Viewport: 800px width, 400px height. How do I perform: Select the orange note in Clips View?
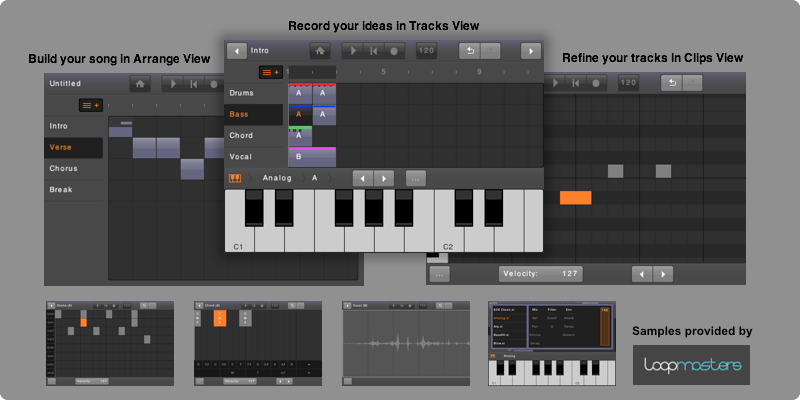(576, 198)
